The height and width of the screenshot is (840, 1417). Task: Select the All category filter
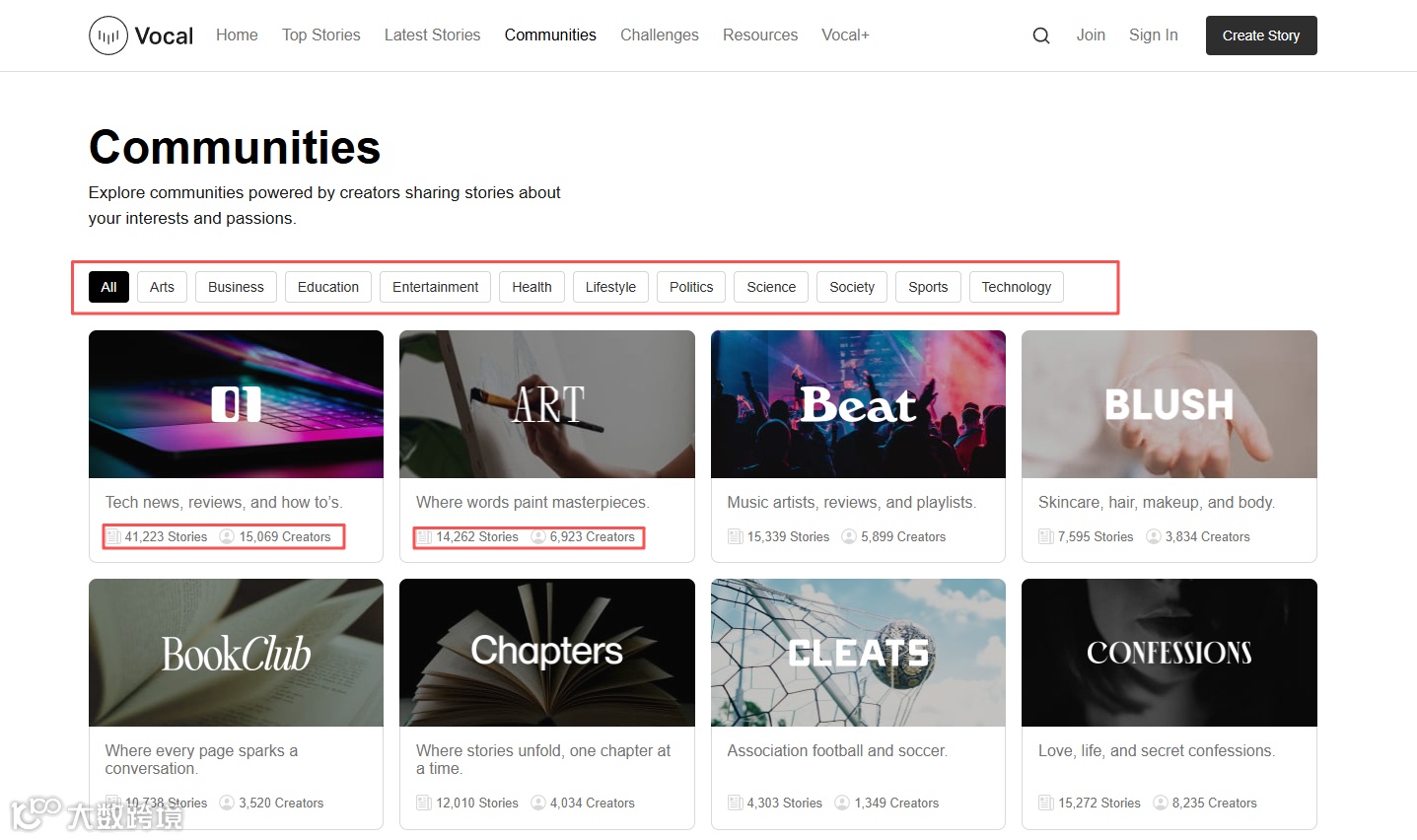108,287
